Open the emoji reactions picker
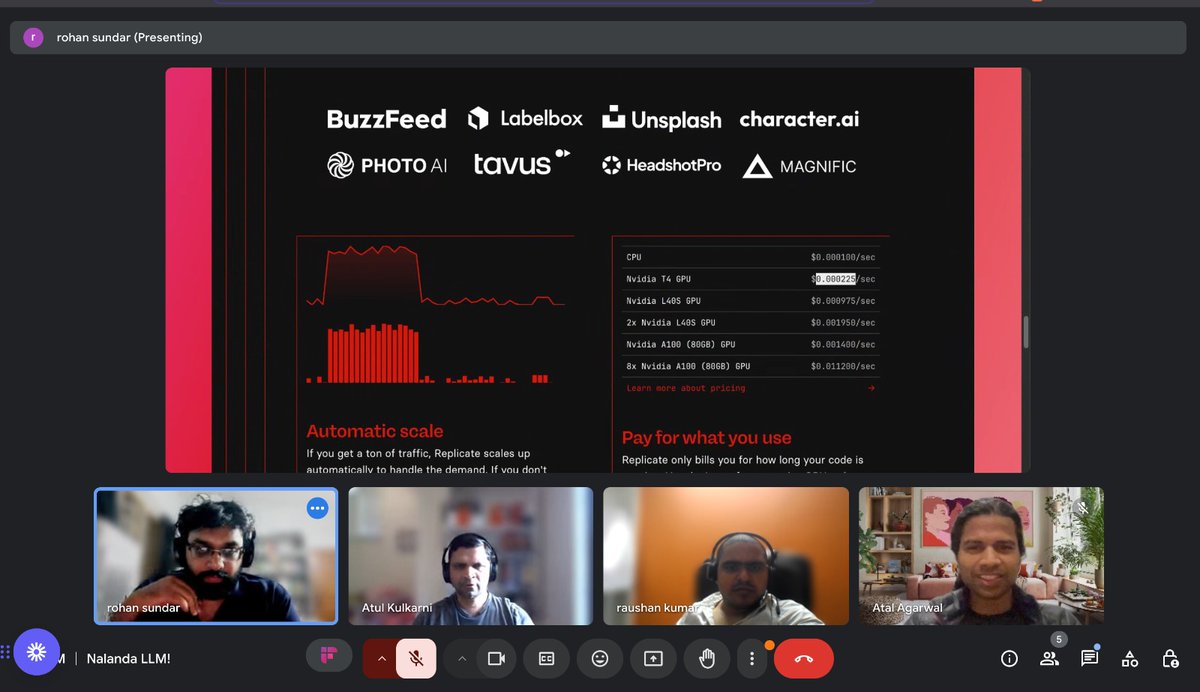 coord(600,658)
